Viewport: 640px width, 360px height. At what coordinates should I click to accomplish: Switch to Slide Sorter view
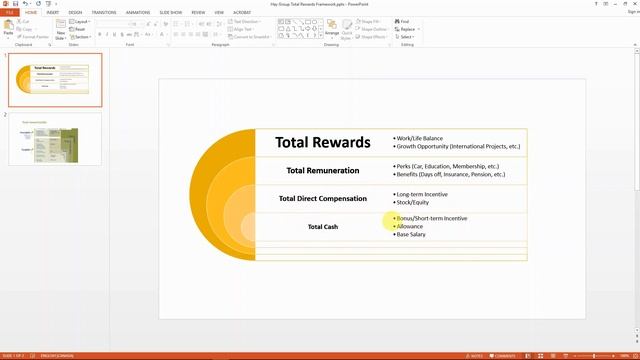tap(540, 356)
